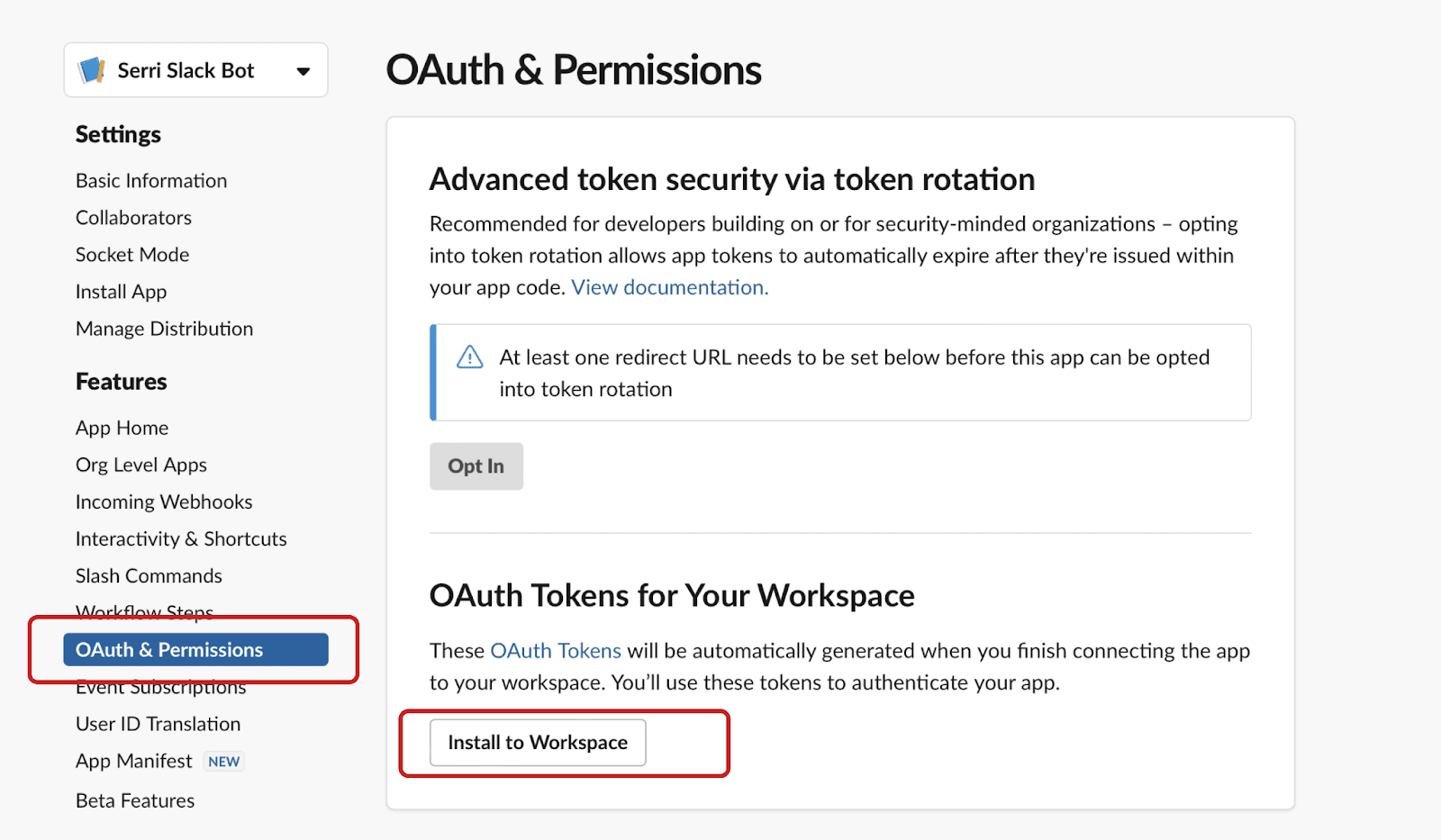
Task: Select Install App in sidebar
Action: coord(121,292)
